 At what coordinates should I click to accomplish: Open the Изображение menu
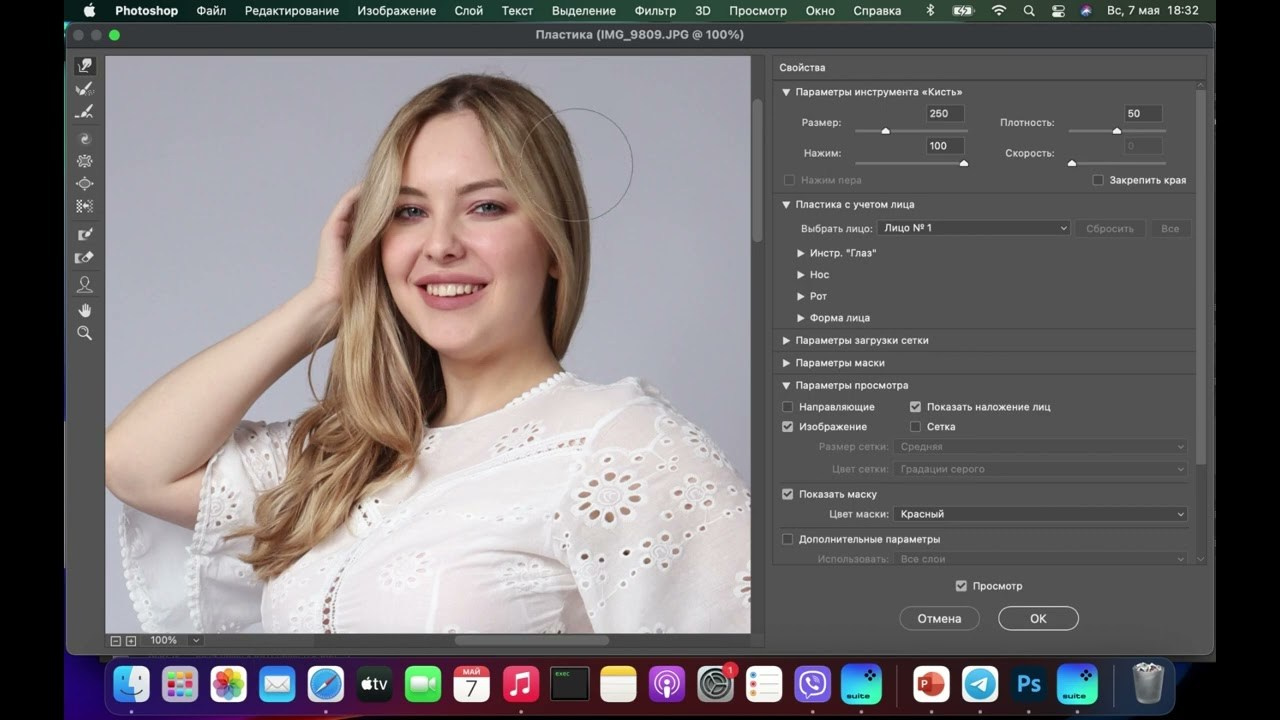(x=396, y=11)
